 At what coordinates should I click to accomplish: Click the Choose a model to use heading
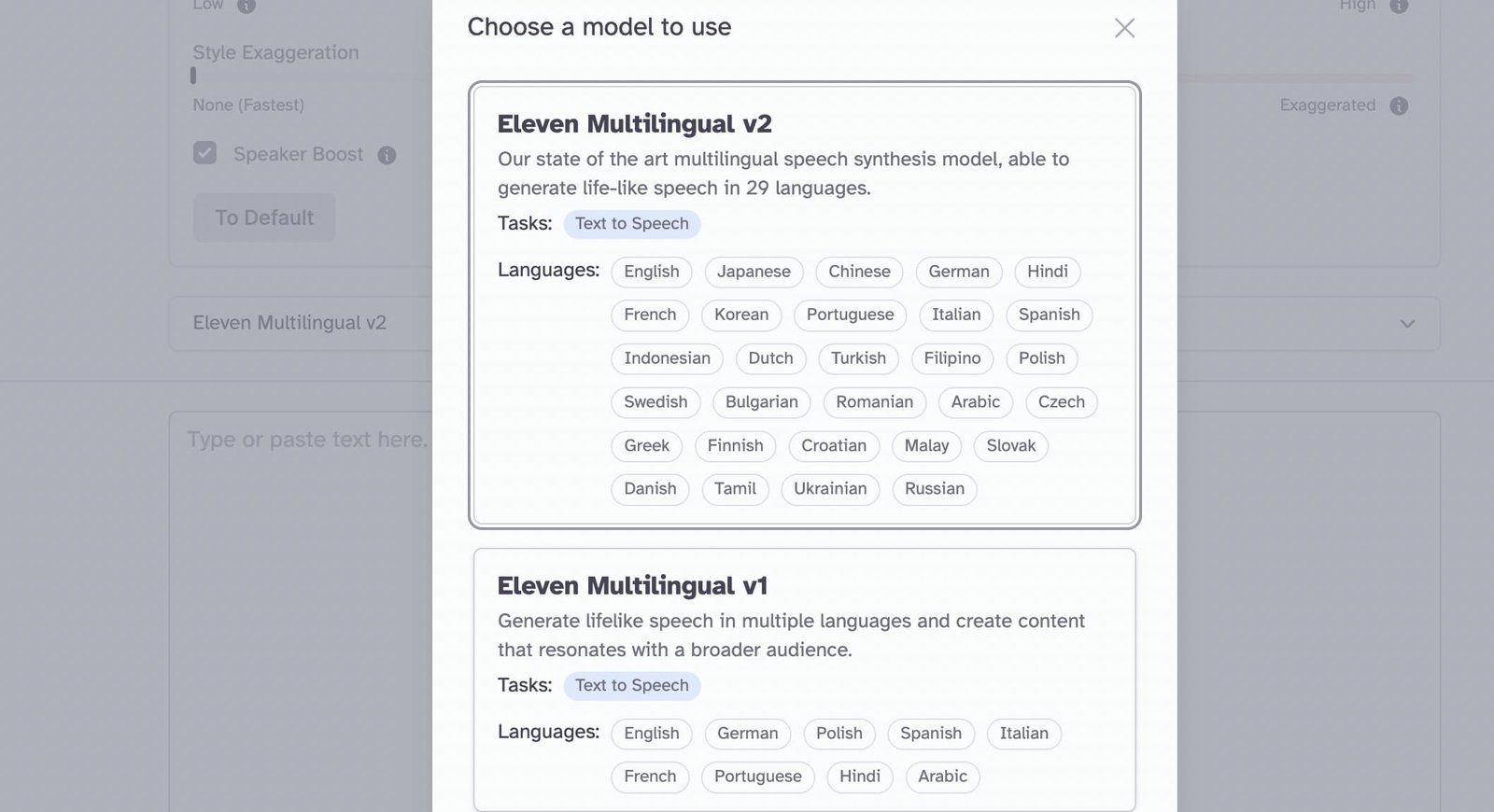[599, 27]
